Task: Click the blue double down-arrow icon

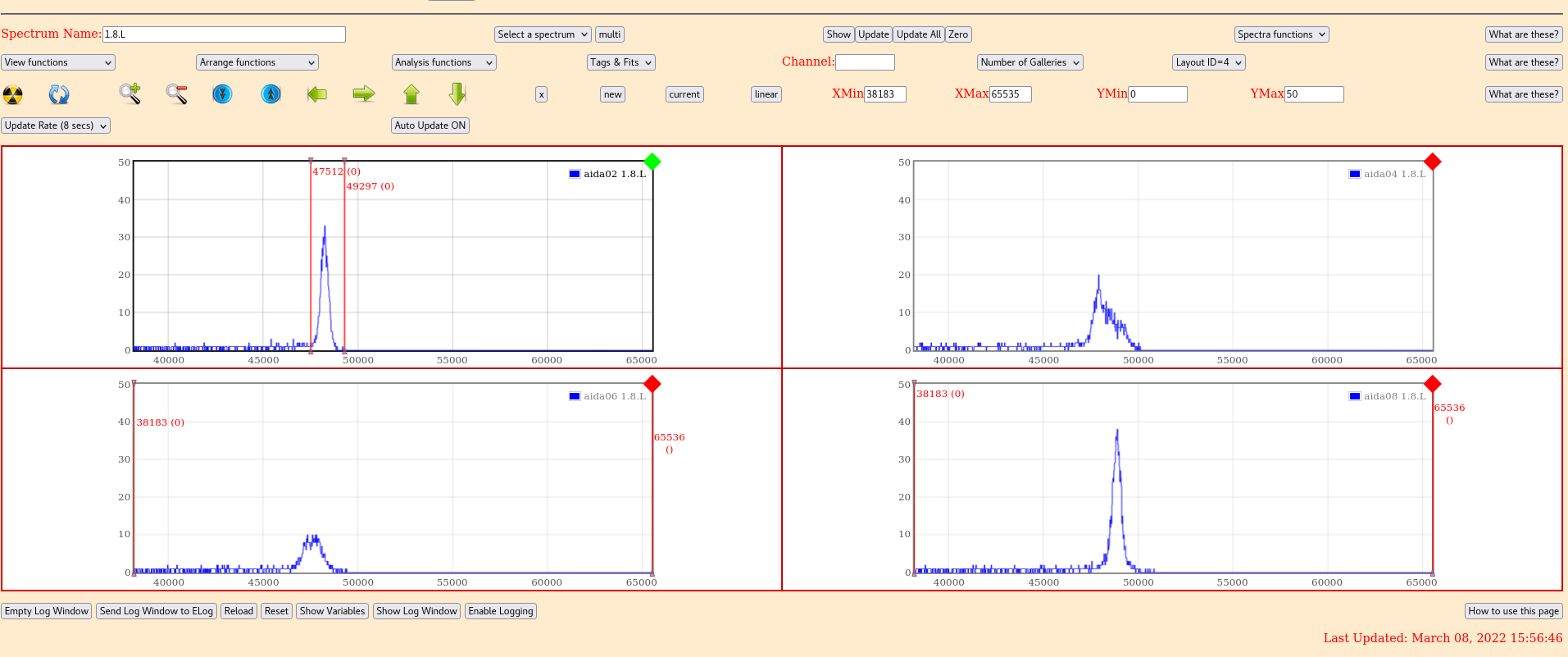Action: (222, 94)
